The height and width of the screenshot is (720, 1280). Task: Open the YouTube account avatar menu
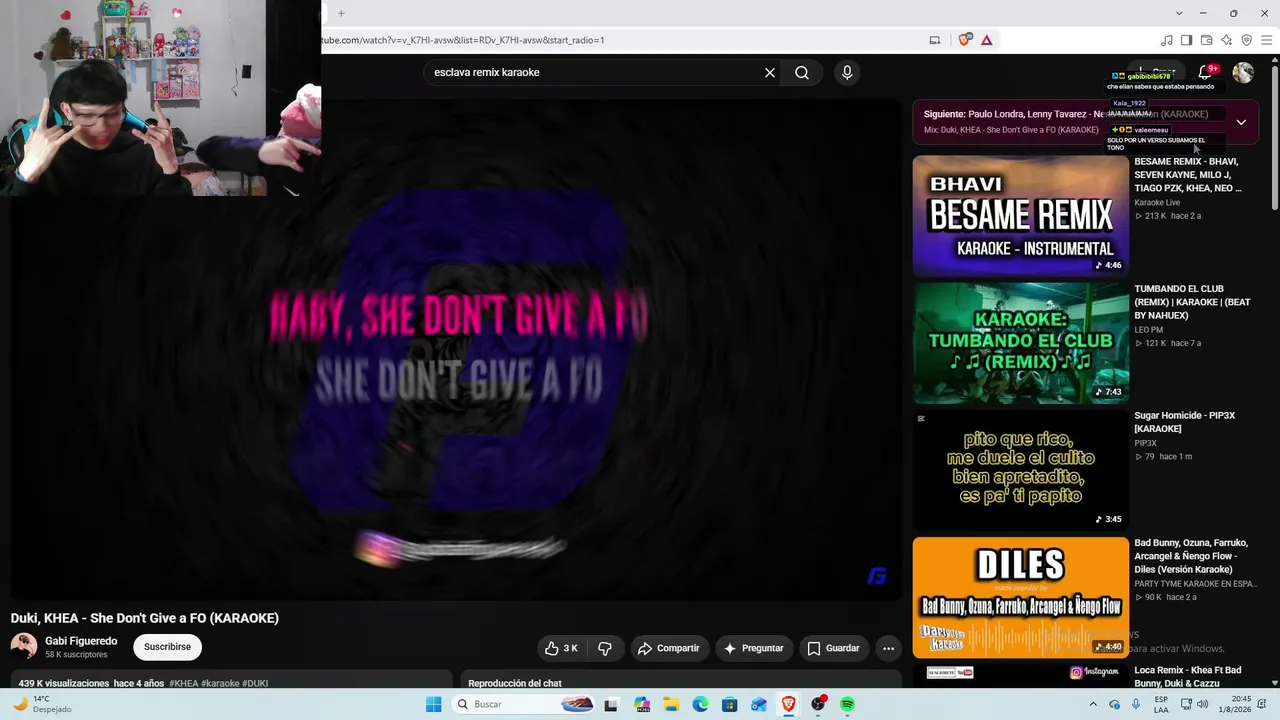1243,73
